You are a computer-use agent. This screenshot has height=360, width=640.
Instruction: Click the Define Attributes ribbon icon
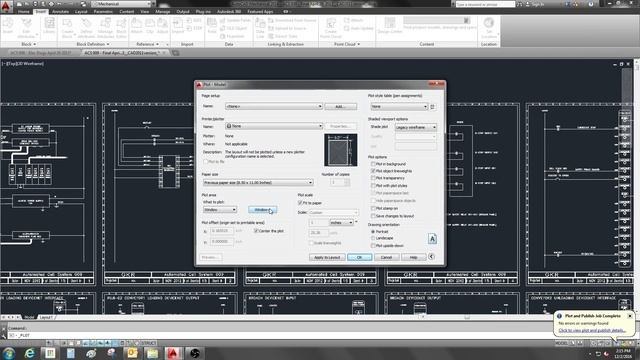86,27
